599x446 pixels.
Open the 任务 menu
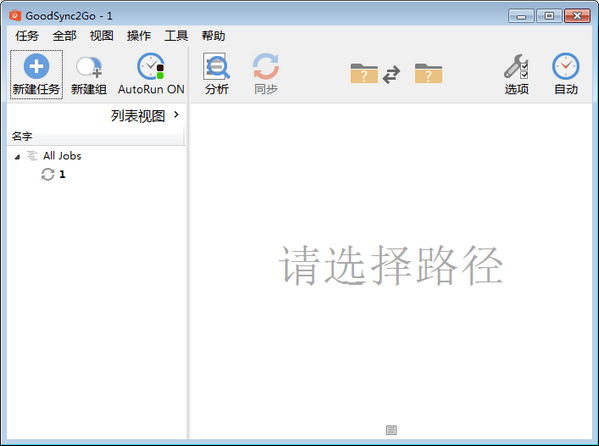tap(27, 36)
